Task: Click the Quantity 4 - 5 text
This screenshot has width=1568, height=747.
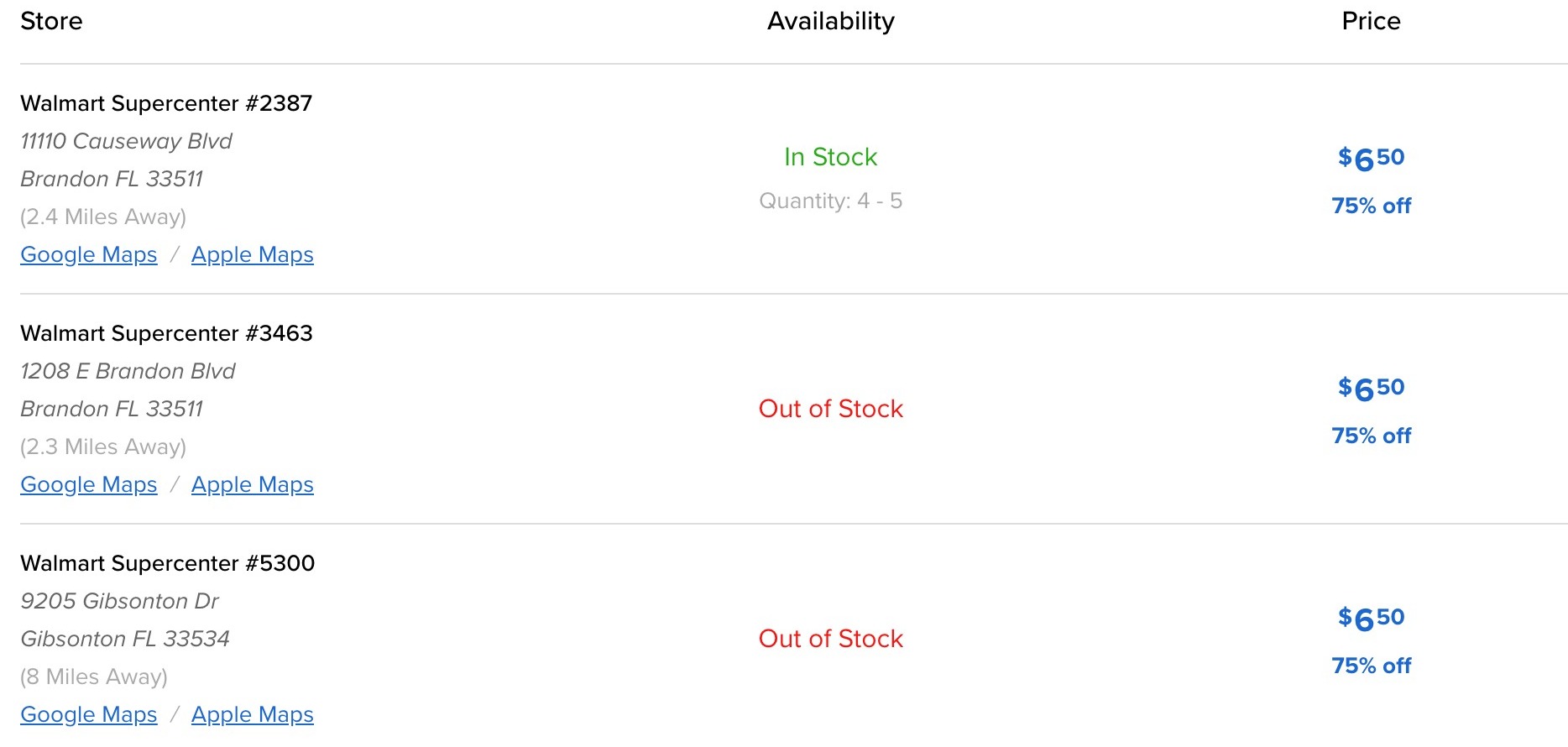Action: click(x=831, y=201)
